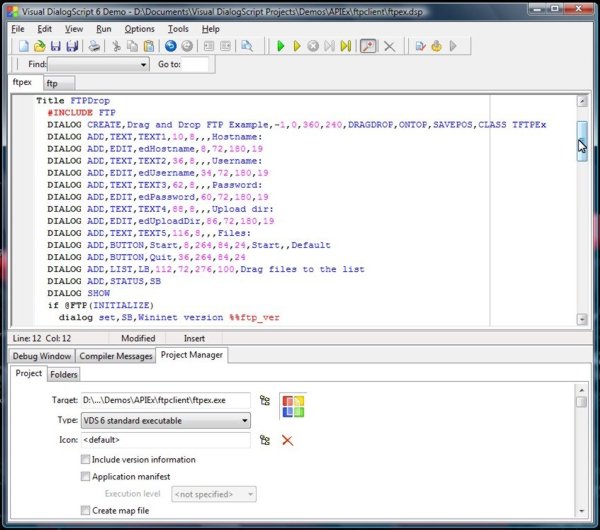Click the Icon path field showing <default>
The width and height of the screenshot is (600, 530).
pyautogui.click(x=166, y=440)
